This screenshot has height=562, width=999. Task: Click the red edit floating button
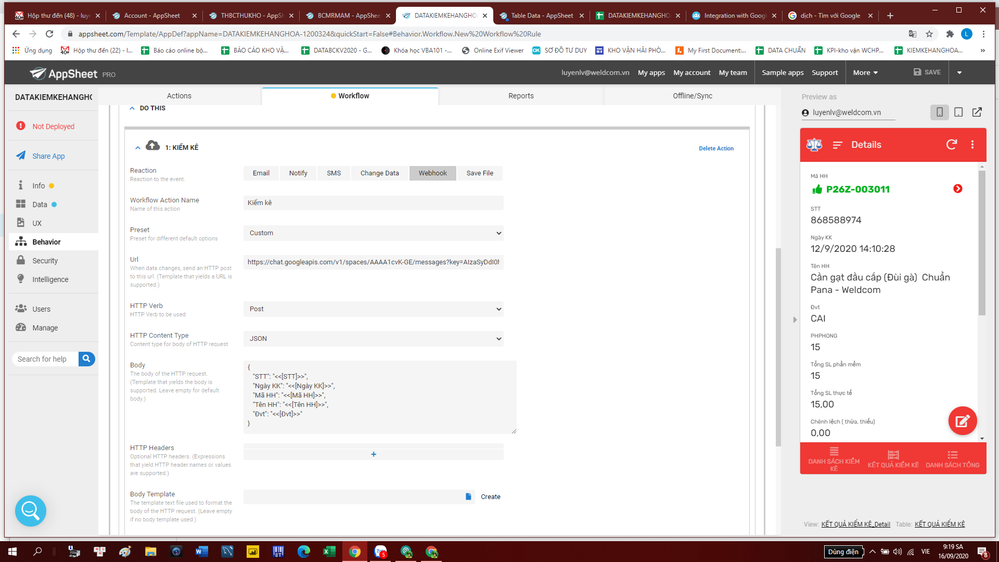point(962,421)
